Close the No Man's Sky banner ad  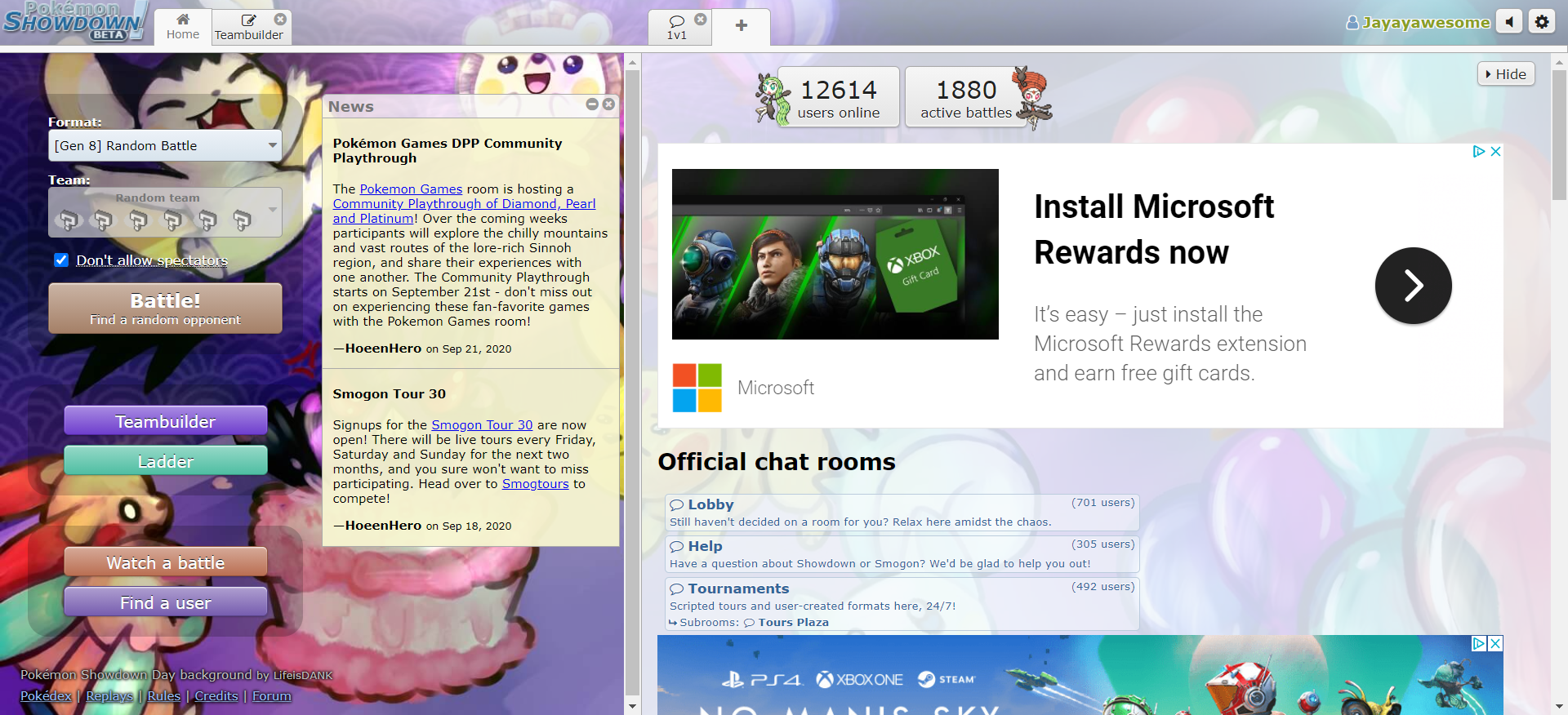click(x=1495, y=643)
